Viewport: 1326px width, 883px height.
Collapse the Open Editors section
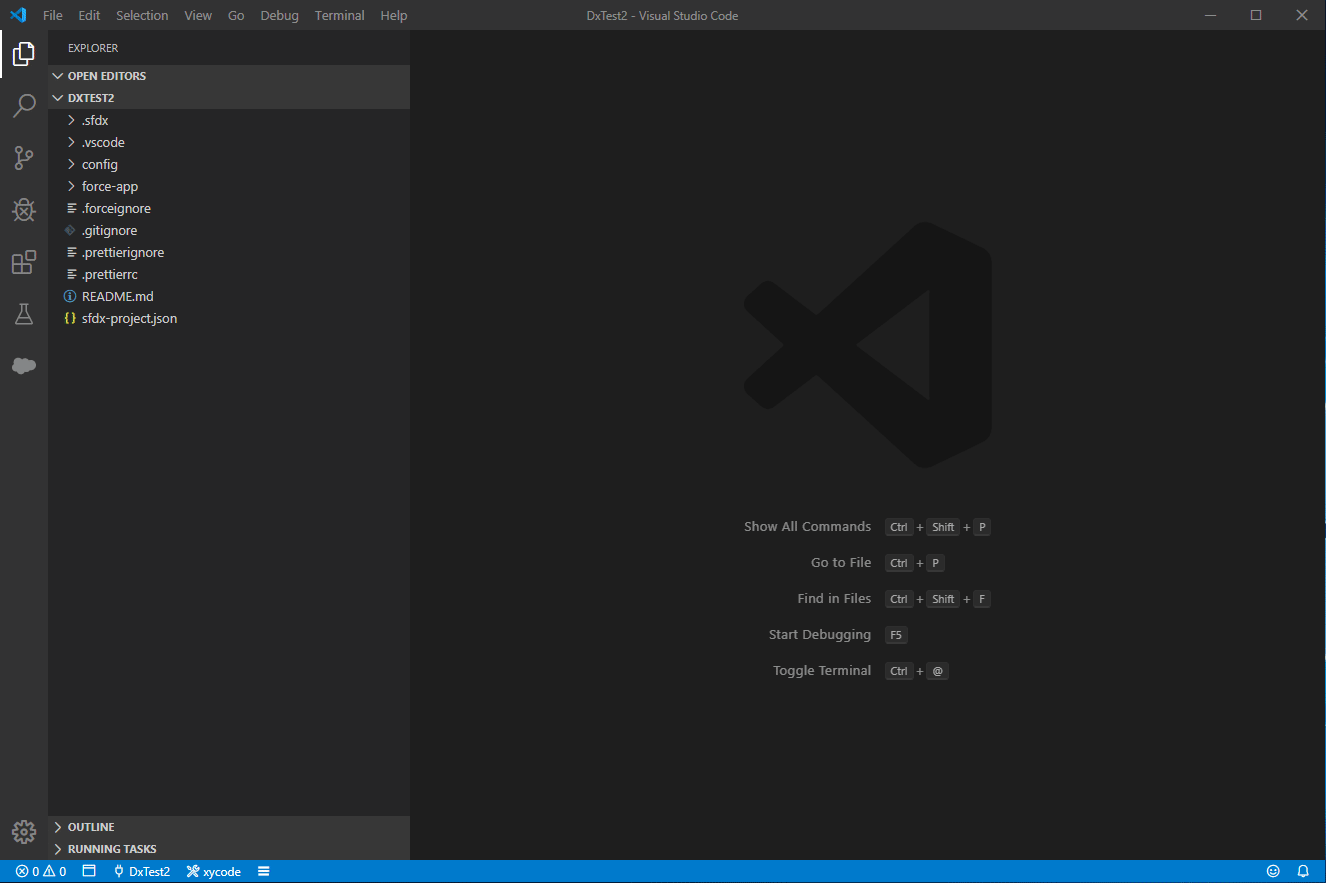[229, 76]
